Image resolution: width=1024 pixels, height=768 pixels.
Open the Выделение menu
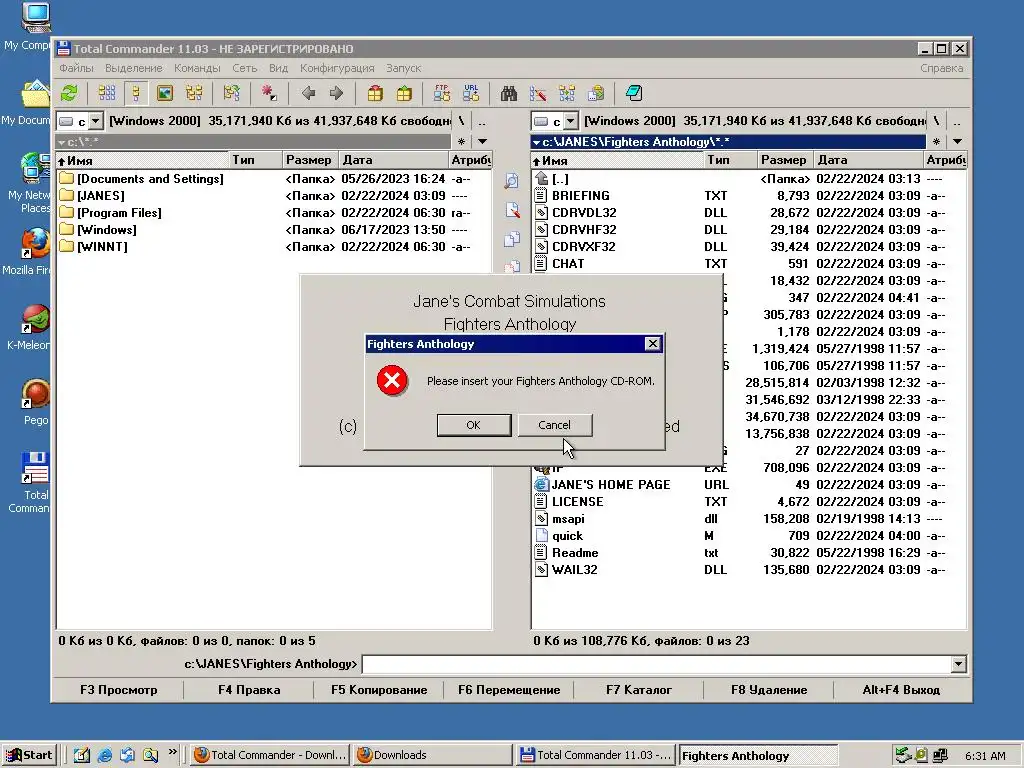point(133,68)
